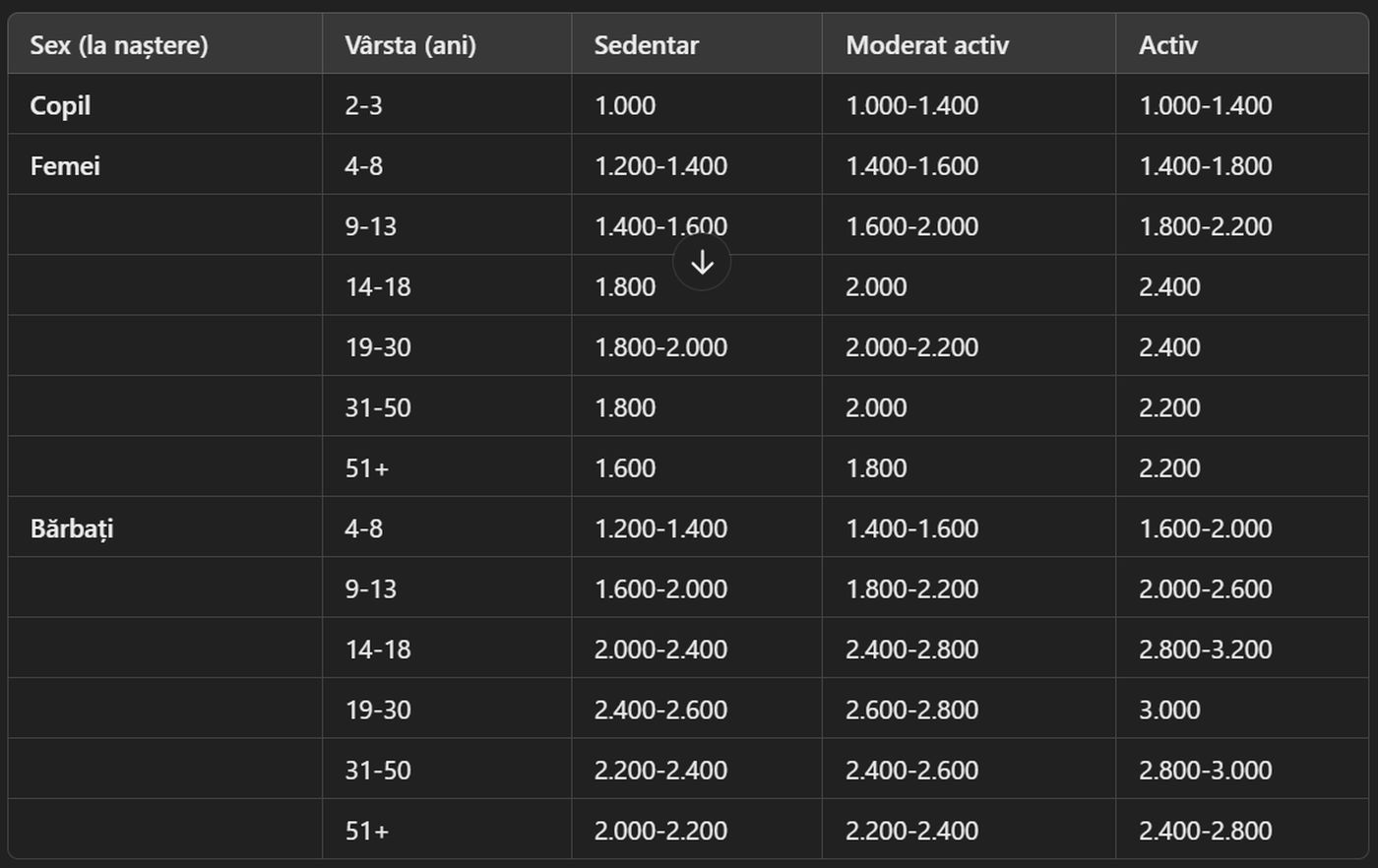Click the "2.800-3.000" cell
The width and height of the screenshot is (1378, 868).
(1205, 771)
